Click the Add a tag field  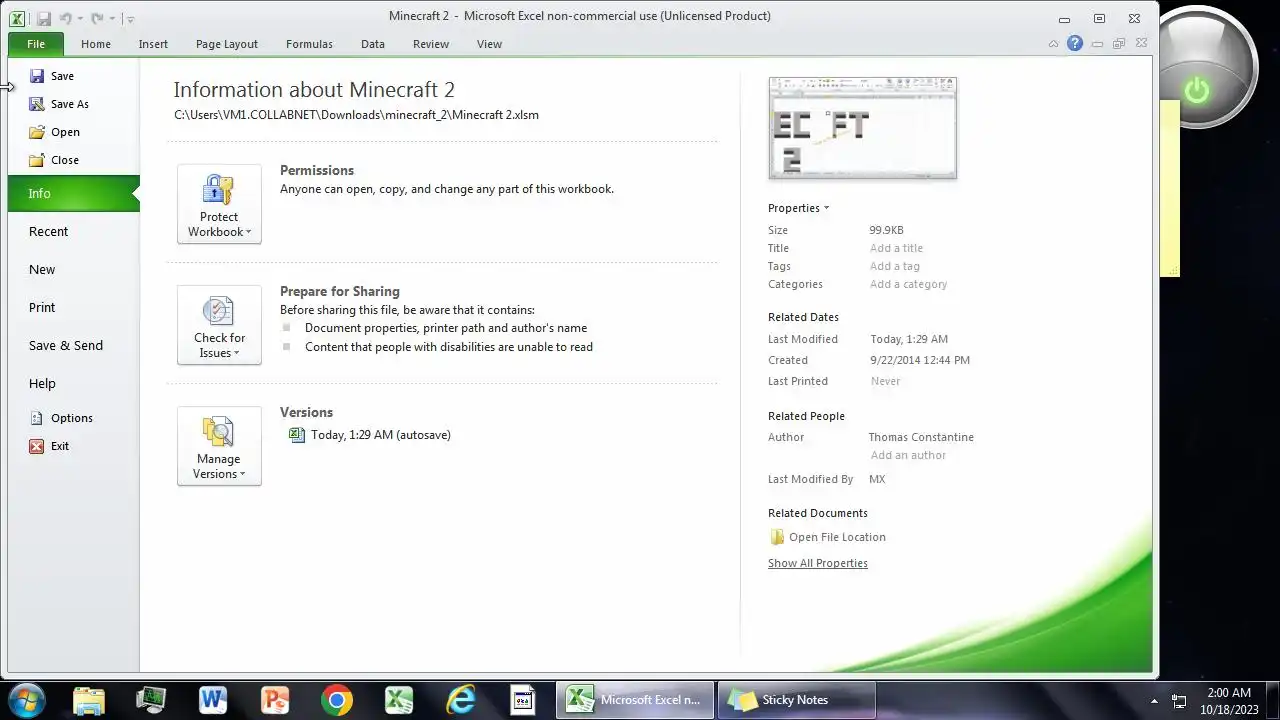[894, 266]
